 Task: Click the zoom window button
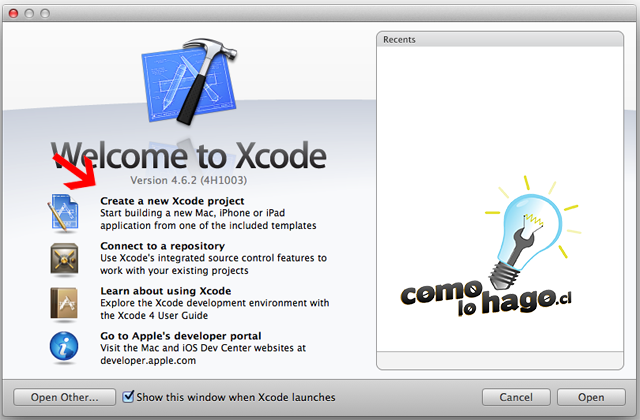click(x=45, y=13)
